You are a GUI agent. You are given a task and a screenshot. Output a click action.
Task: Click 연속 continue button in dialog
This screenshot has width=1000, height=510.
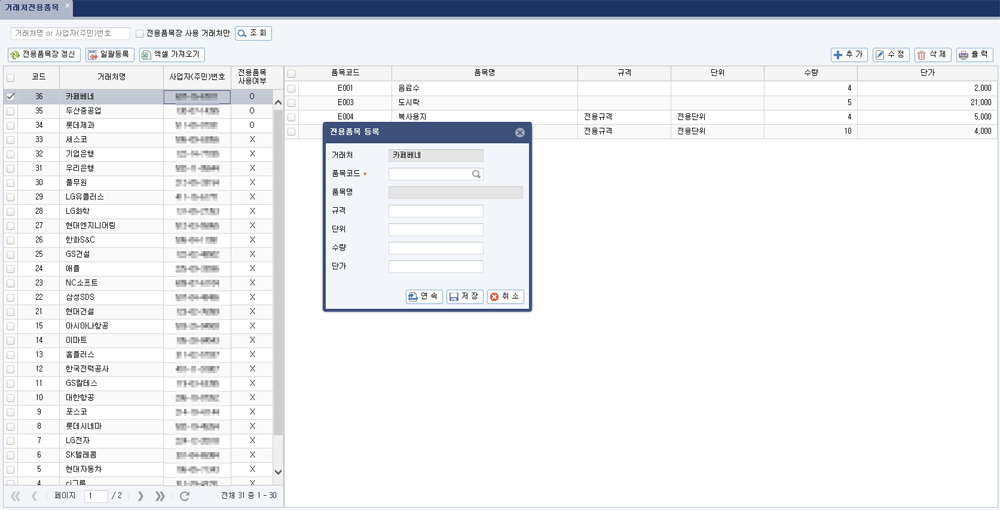click(424, 296)
